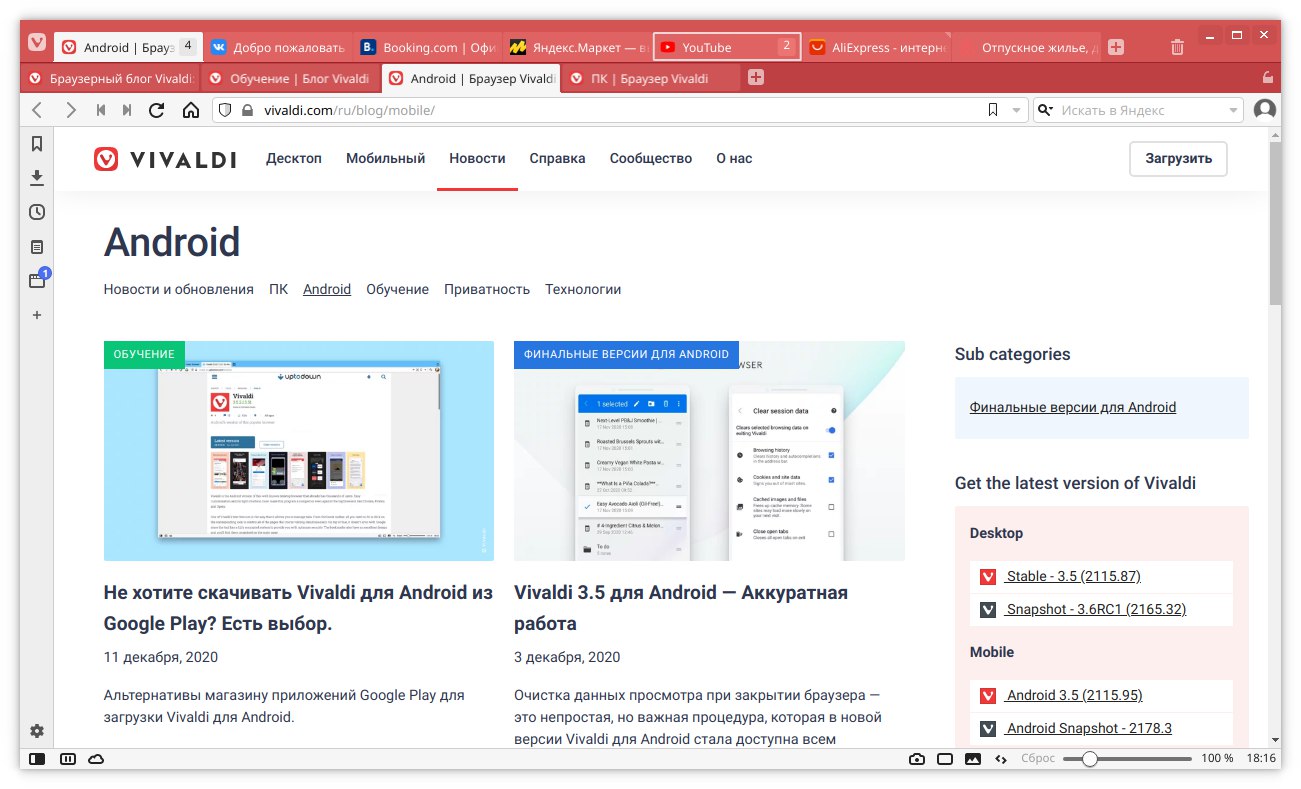Open the tracker blocker shield icon
1301x789 pixels.
pyautogui.click(x=225, y=110)
